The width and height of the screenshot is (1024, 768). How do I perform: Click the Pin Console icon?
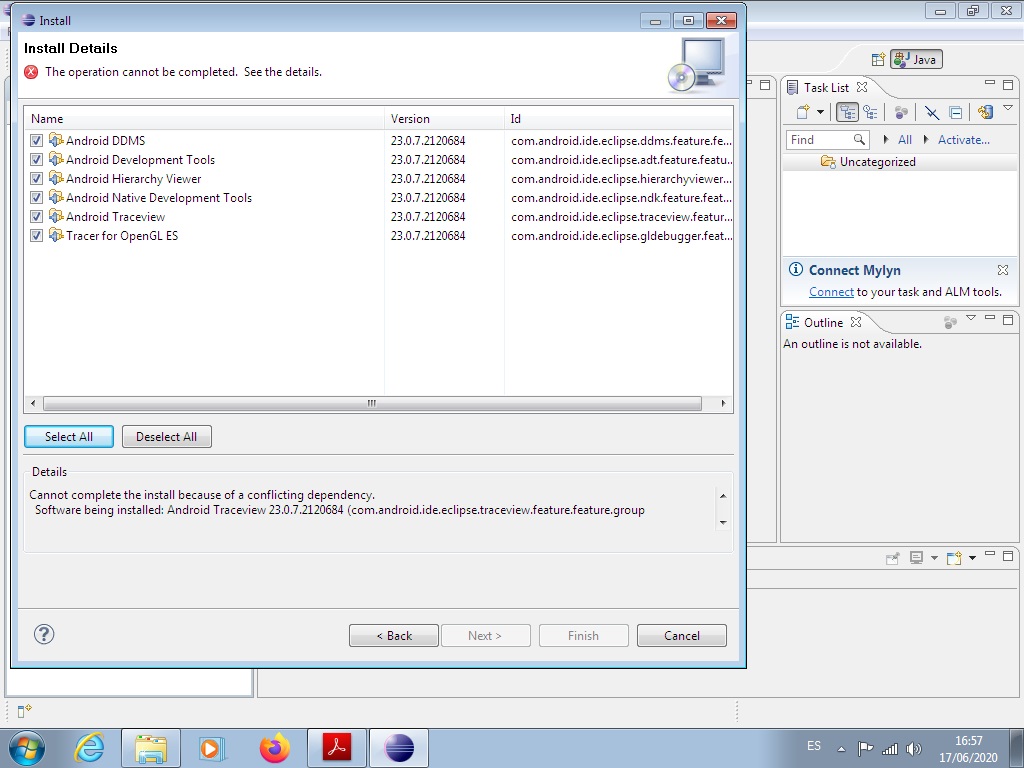(x=892, y=558)
